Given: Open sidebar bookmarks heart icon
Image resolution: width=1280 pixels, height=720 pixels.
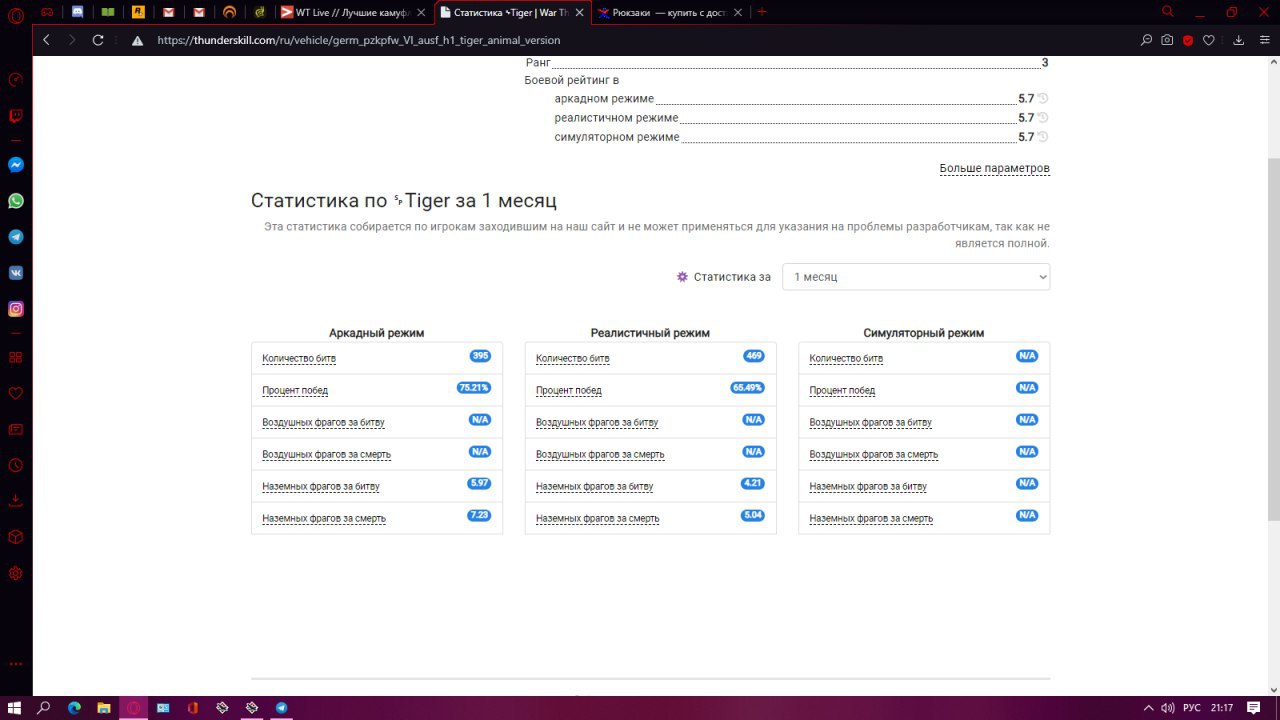Looking at the screenshot, I should tap(16, 393).
